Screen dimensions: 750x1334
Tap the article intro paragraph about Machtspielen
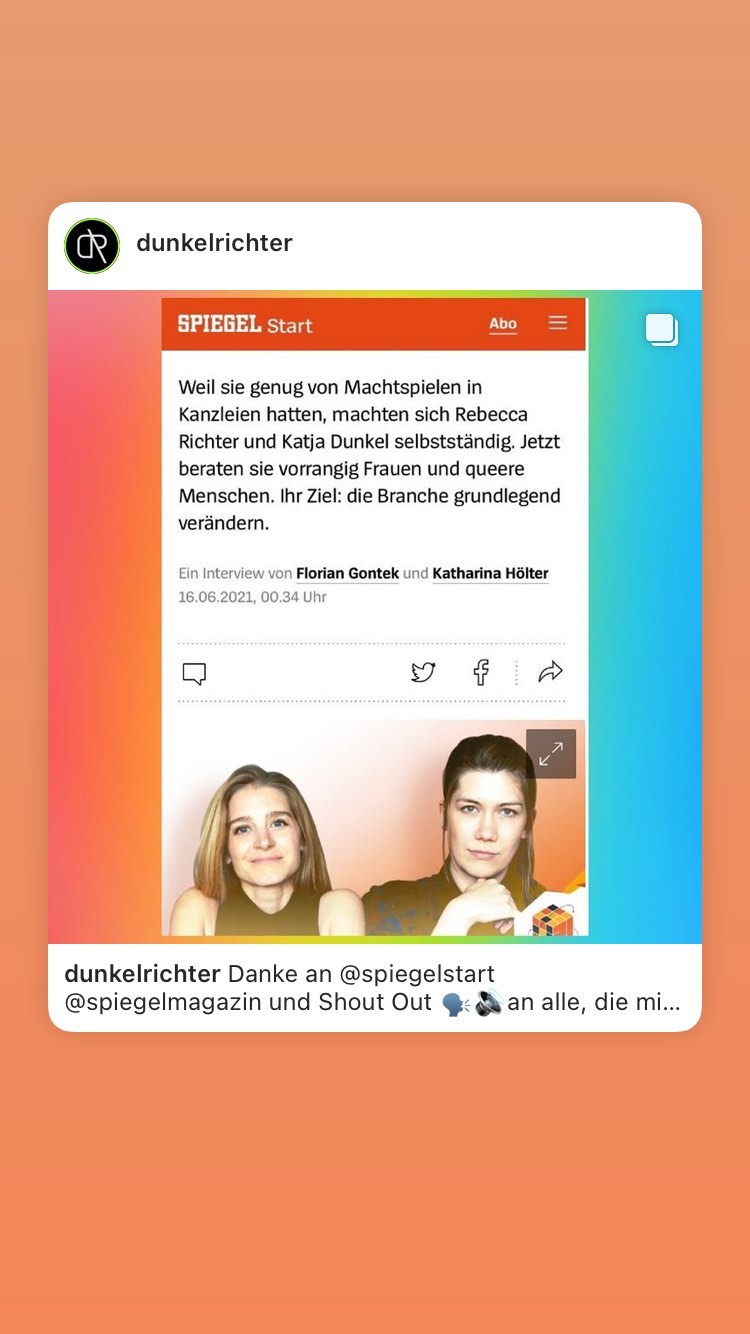pyautogui.click(x=370, y=455)
